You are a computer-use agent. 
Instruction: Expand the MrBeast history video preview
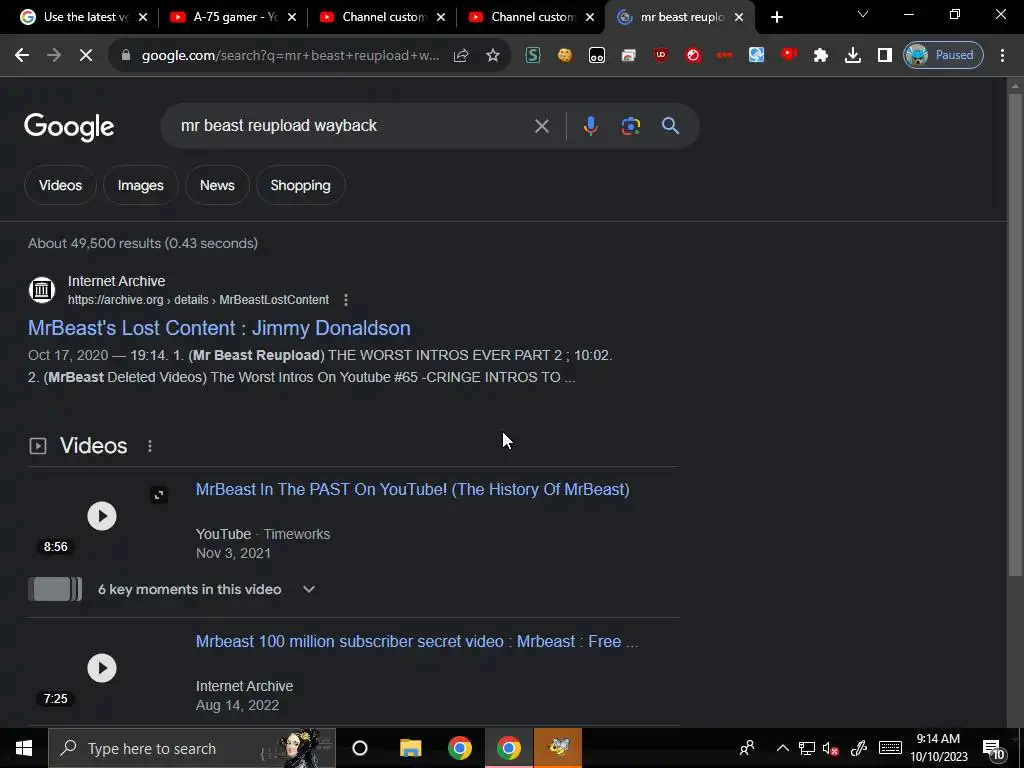(x=159, y=495)
